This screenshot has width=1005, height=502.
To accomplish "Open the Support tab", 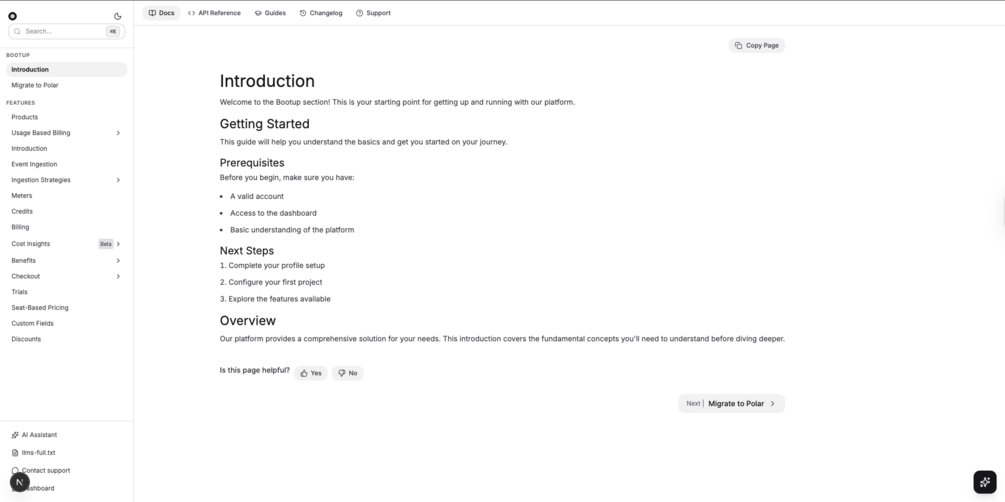I will [373, 13].
